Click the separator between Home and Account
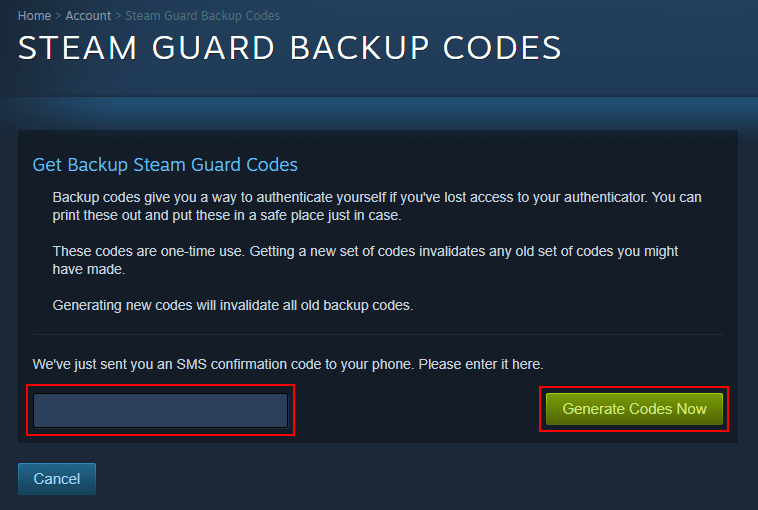The height and width of the screenshot is (510, 758). [x=58, y=16]
